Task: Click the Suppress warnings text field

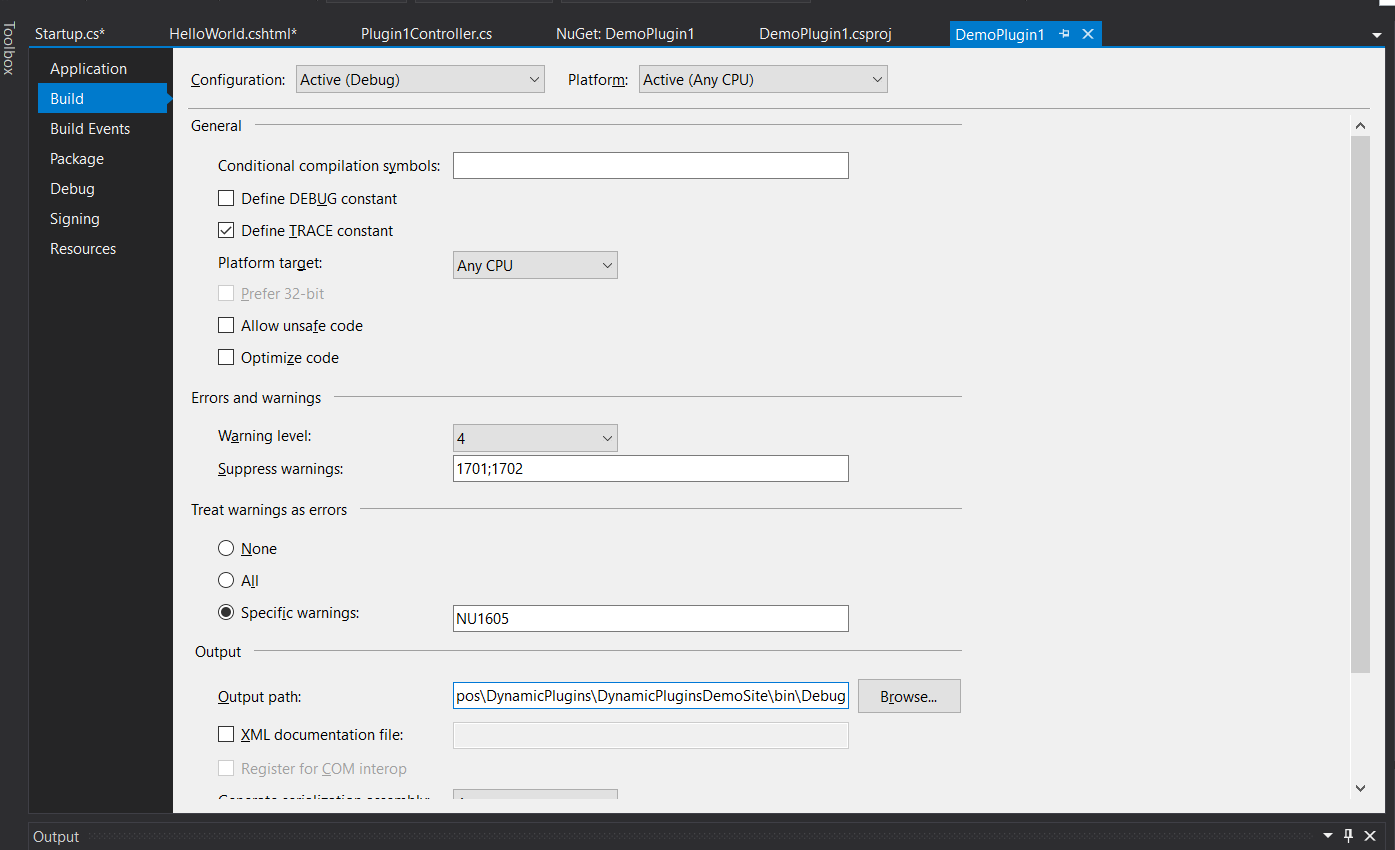Action: click(x=650, y=468)
